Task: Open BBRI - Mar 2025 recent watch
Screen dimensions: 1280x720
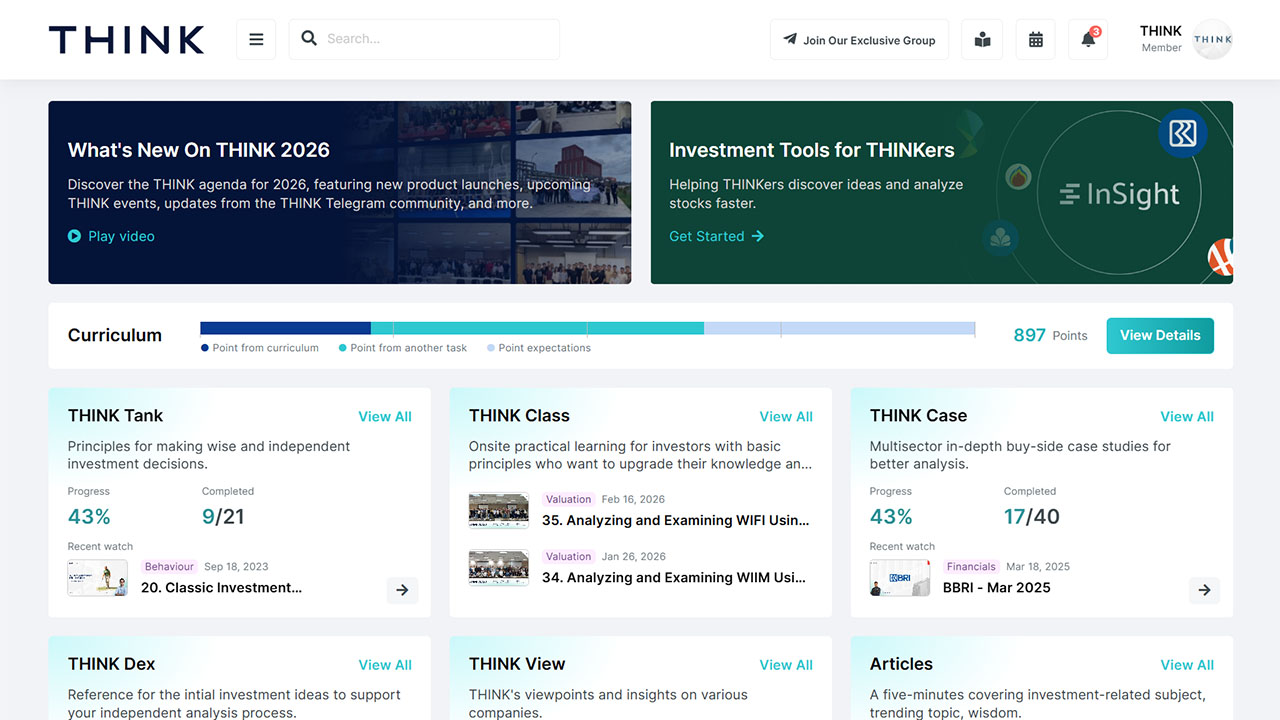Action: pos(996,588)
